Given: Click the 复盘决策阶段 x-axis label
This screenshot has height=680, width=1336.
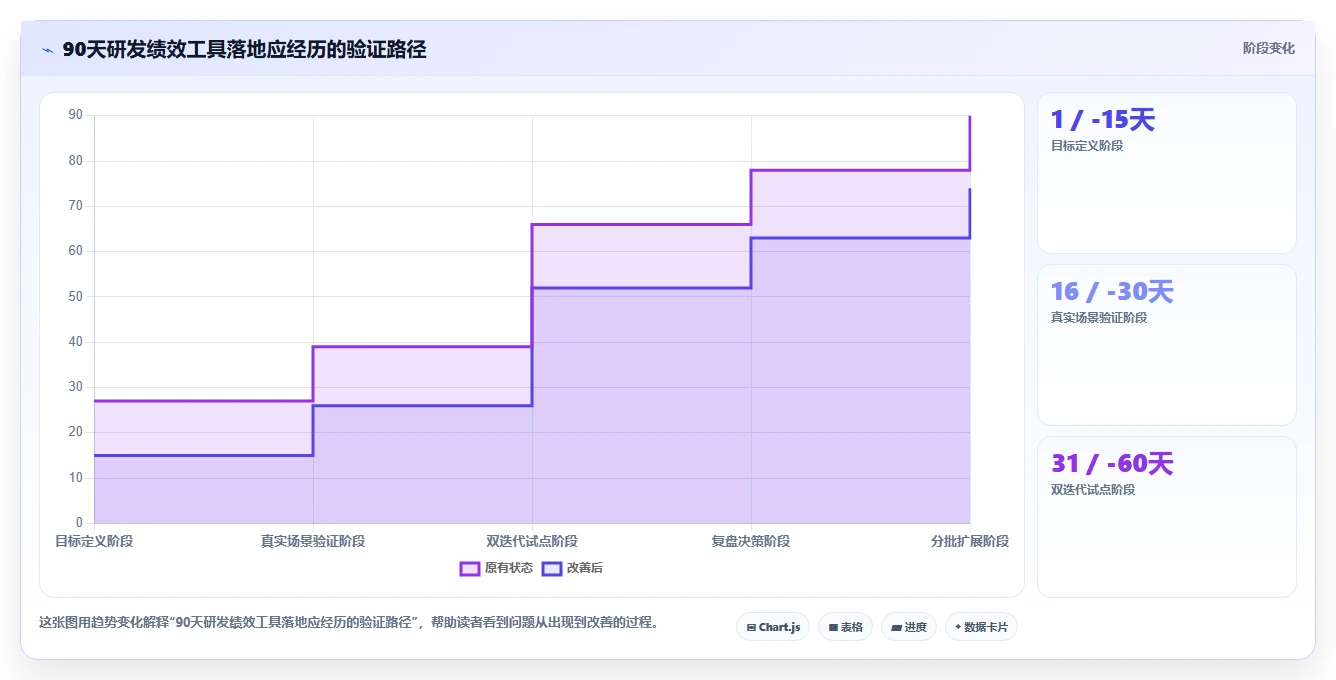Looking at the screenshot, I should point(751,541).
